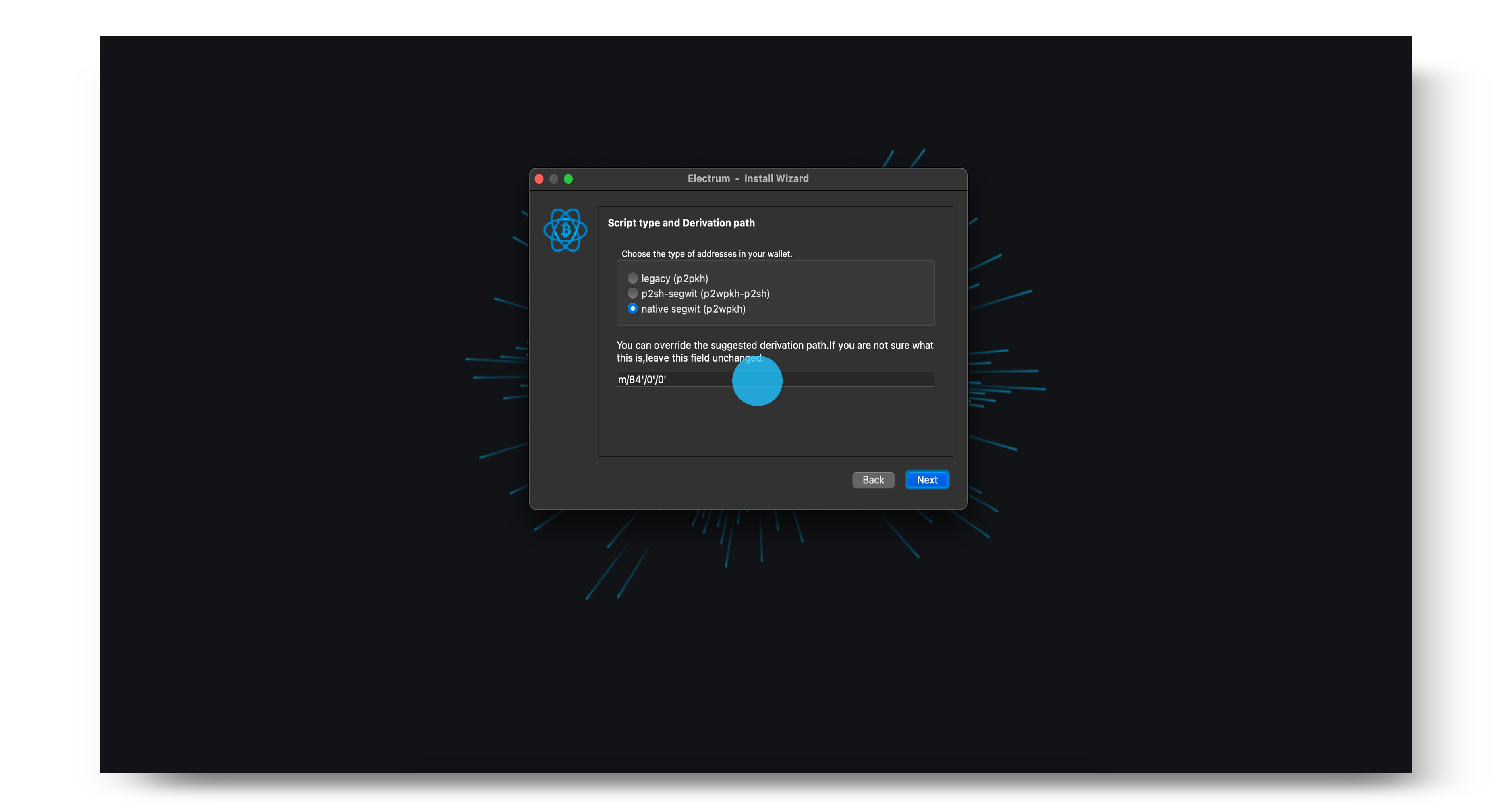The height and width of the screenshot is (812, 1508).
Task: Click the green zoom window button
Action: tap(568, 179)
